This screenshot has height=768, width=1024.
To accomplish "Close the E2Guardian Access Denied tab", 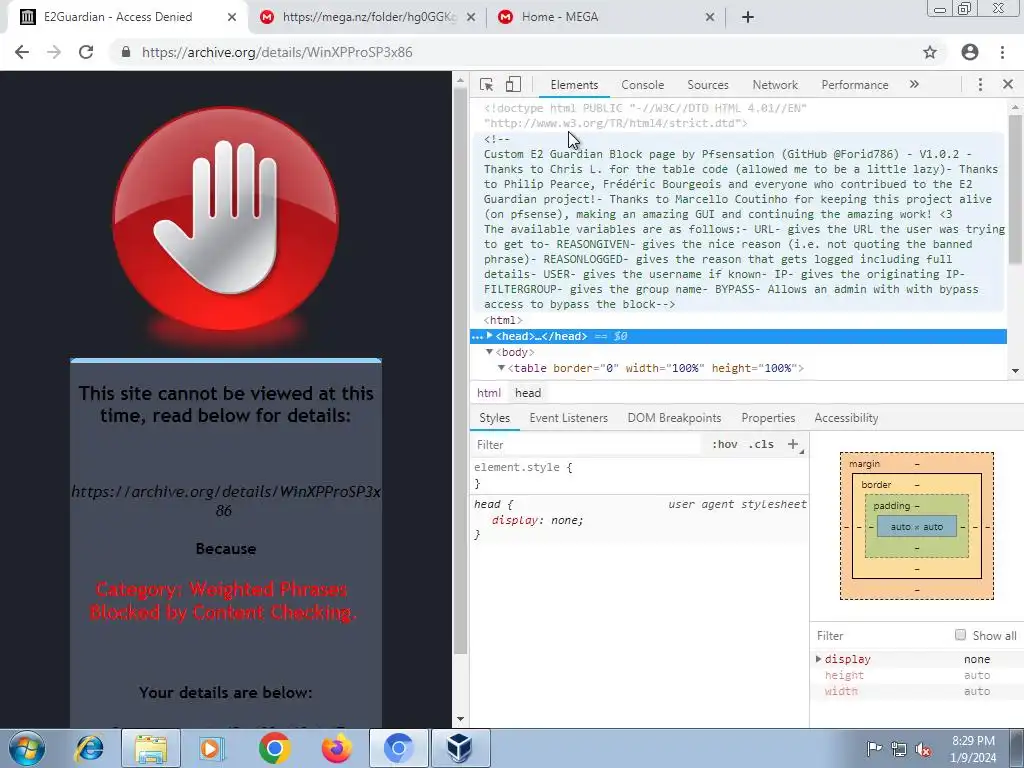I will tap(232, 17).
